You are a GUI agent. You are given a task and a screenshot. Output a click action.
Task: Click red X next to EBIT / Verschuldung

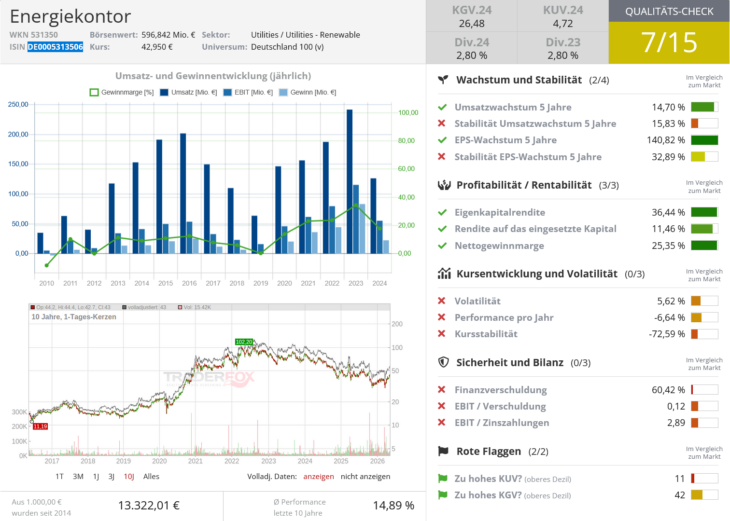[442, 406]
